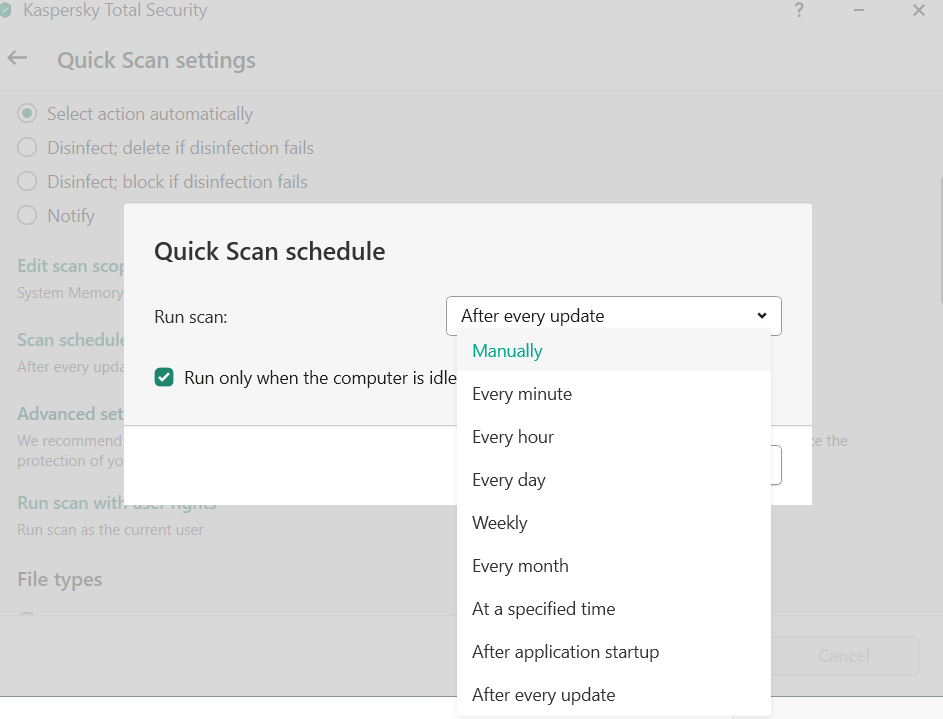
Task: Choose Every minute schedule option
Action: [613, 394]
